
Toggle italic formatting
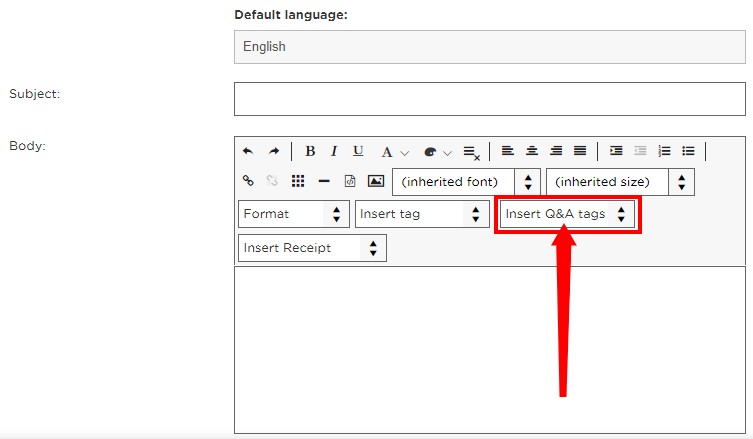(334, 151)
